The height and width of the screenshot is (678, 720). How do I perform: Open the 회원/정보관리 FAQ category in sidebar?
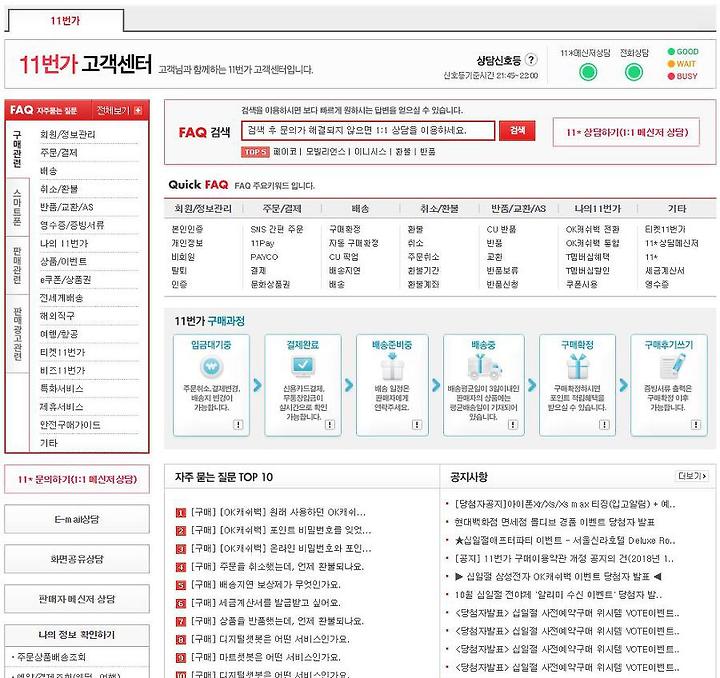pyautogui.click(x=68, y=134)
